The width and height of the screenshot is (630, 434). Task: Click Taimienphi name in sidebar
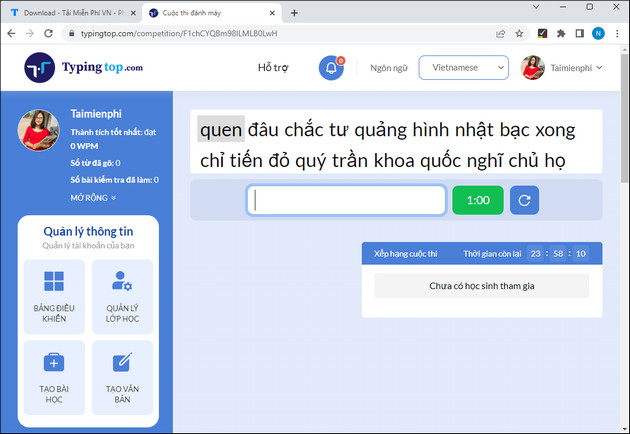coord(96,114)
